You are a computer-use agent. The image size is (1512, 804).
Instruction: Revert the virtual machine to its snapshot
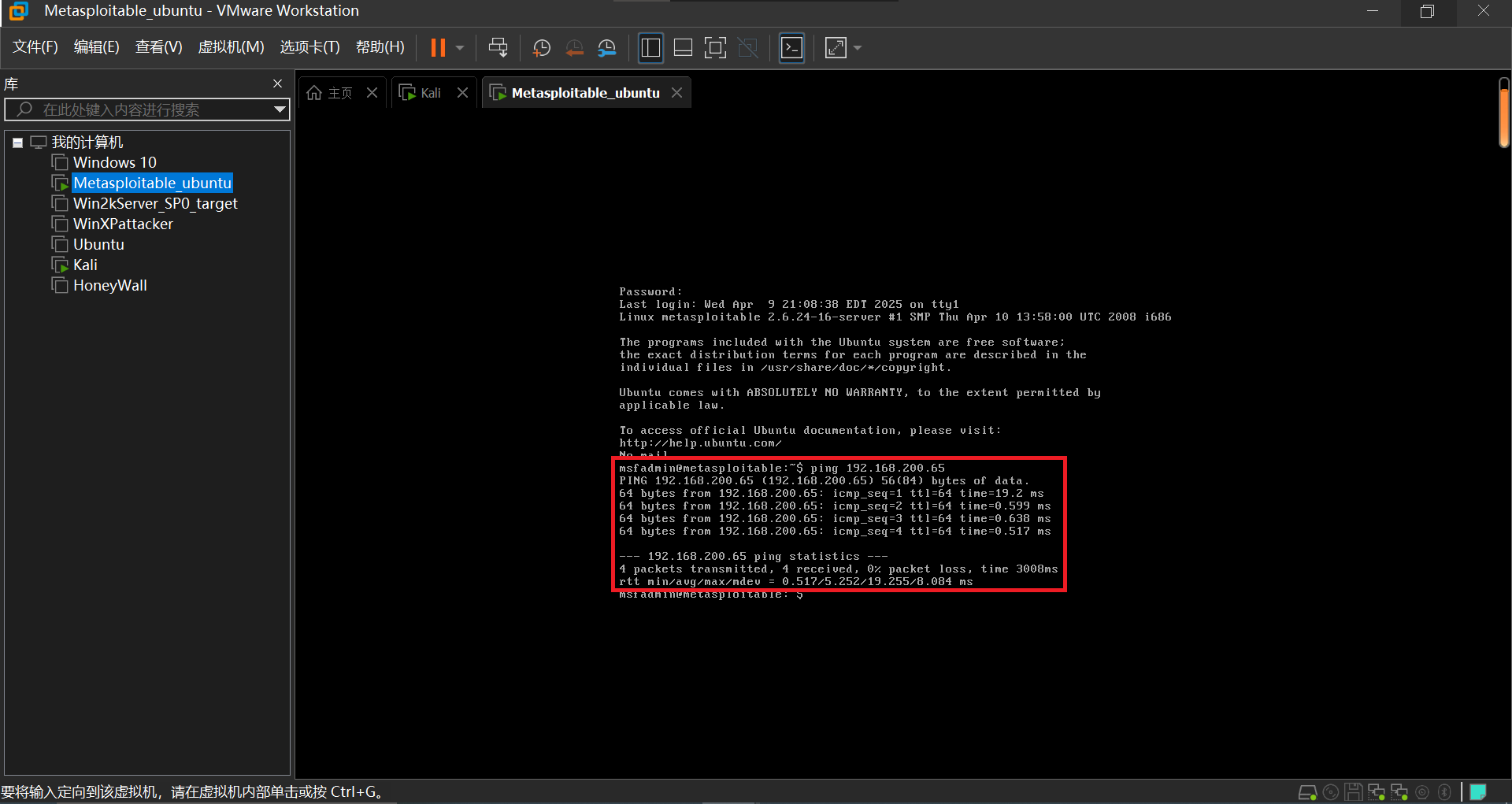575,48
